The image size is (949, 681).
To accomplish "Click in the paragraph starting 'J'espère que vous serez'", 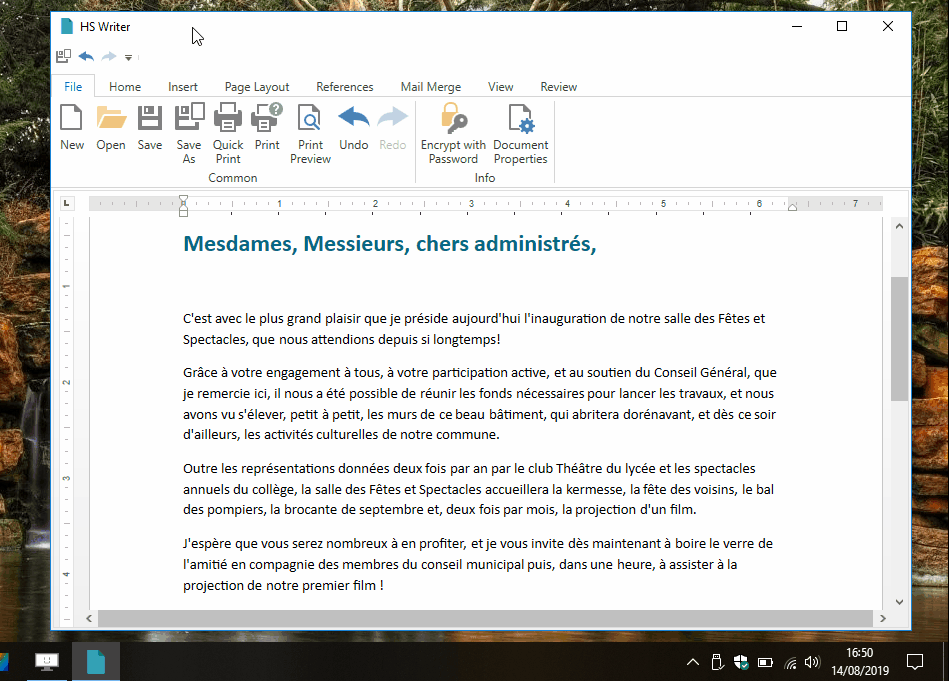I will [478, 564].
